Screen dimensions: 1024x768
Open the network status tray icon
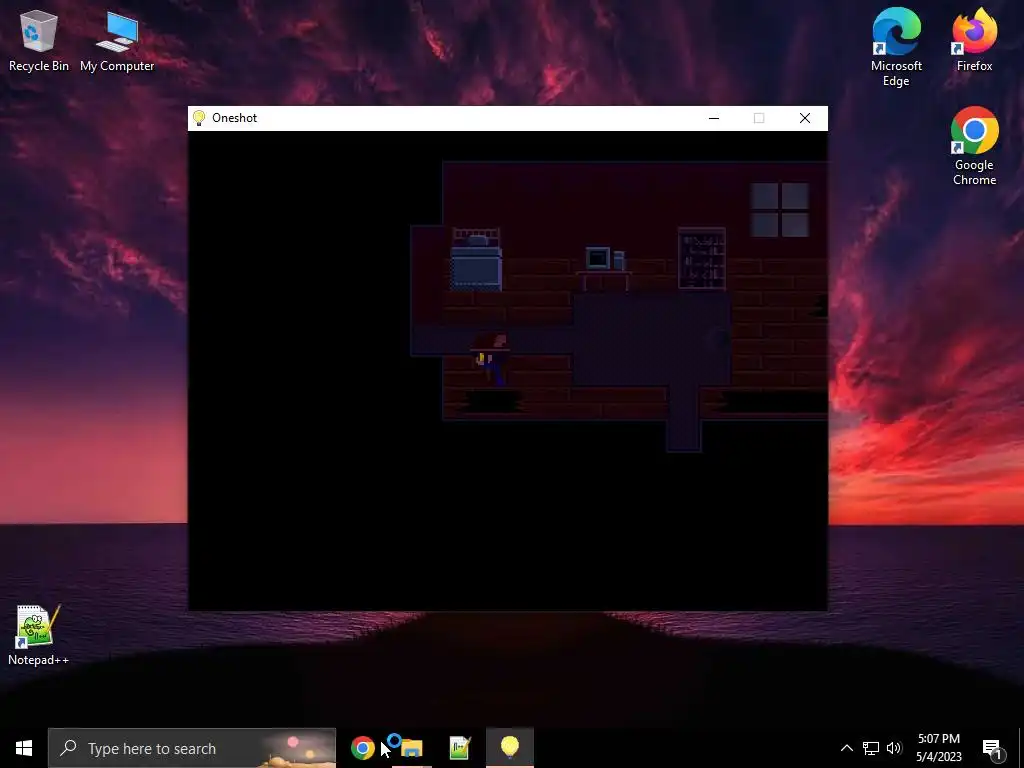[x=871, y=748]
